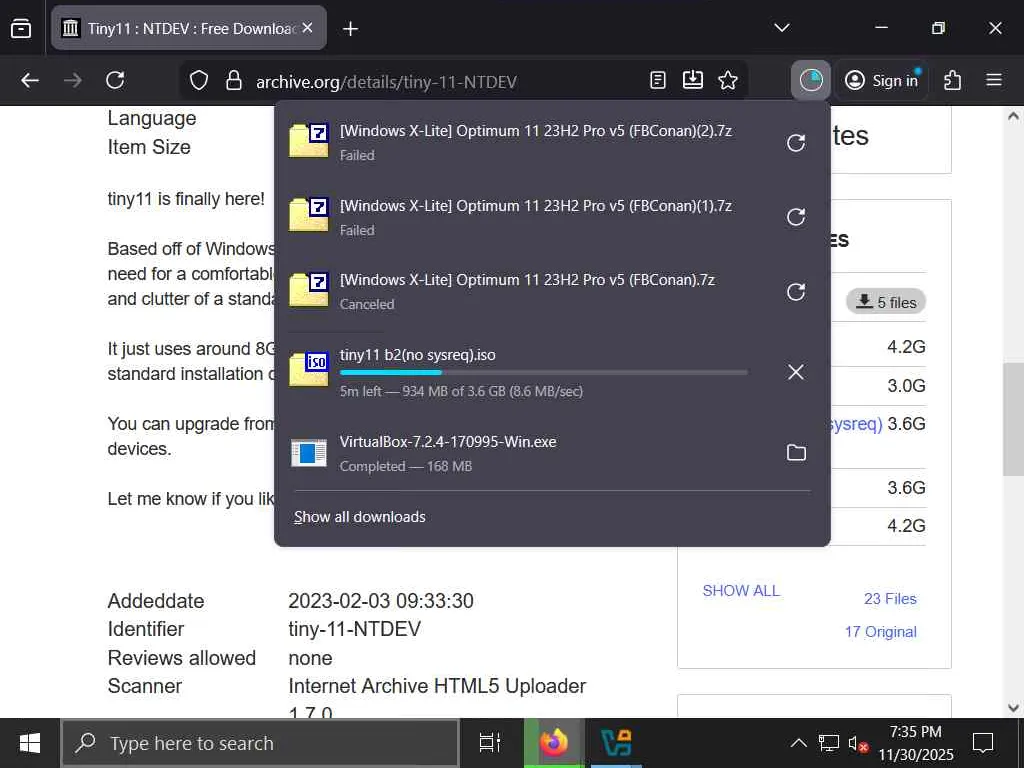This screenshot has height=768, width=1024.
Task: Toggle the downloads panel button
Action: tap(810, 80)
